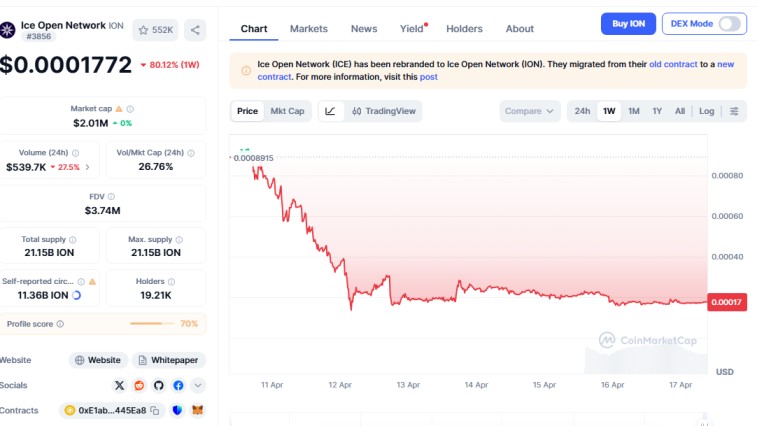Open the Facebook social link

[x=178, y=385]
